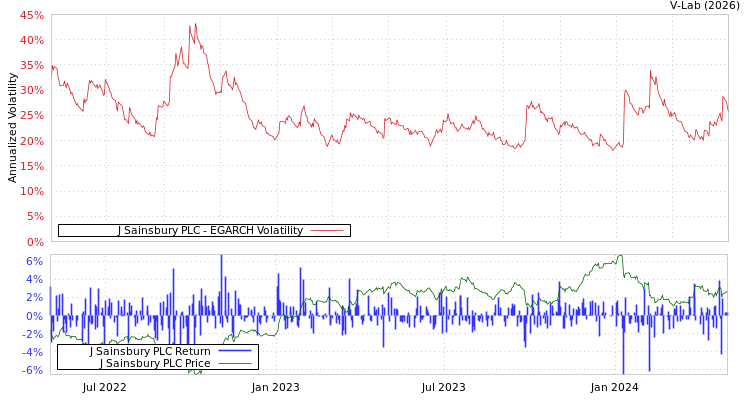Click the -6% label on returns axis
This screenshot has height=400, width=750.
pyautogui.click(x=32, y=370)
